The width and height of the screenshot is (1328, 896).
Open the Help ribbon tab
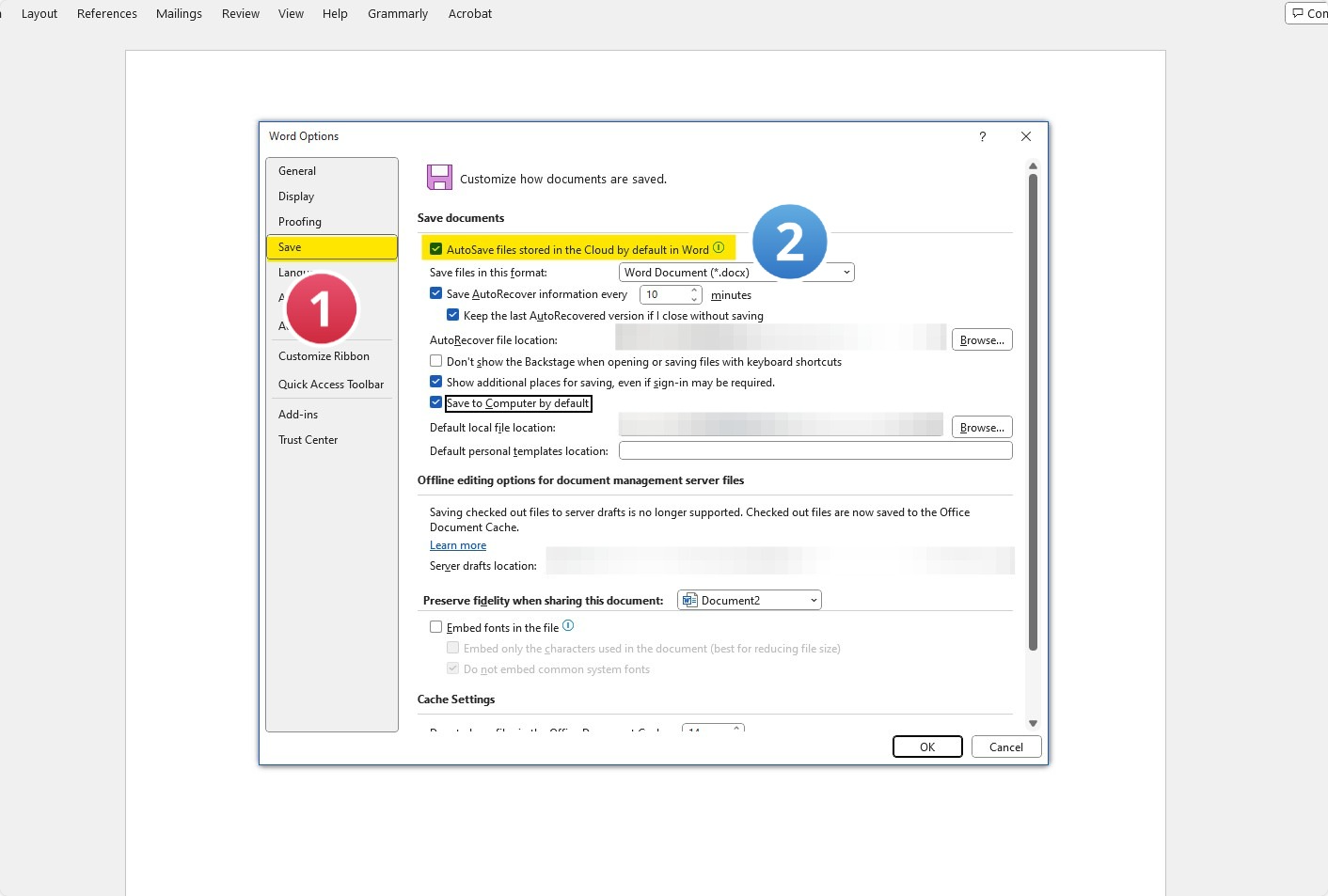[335, 13]
